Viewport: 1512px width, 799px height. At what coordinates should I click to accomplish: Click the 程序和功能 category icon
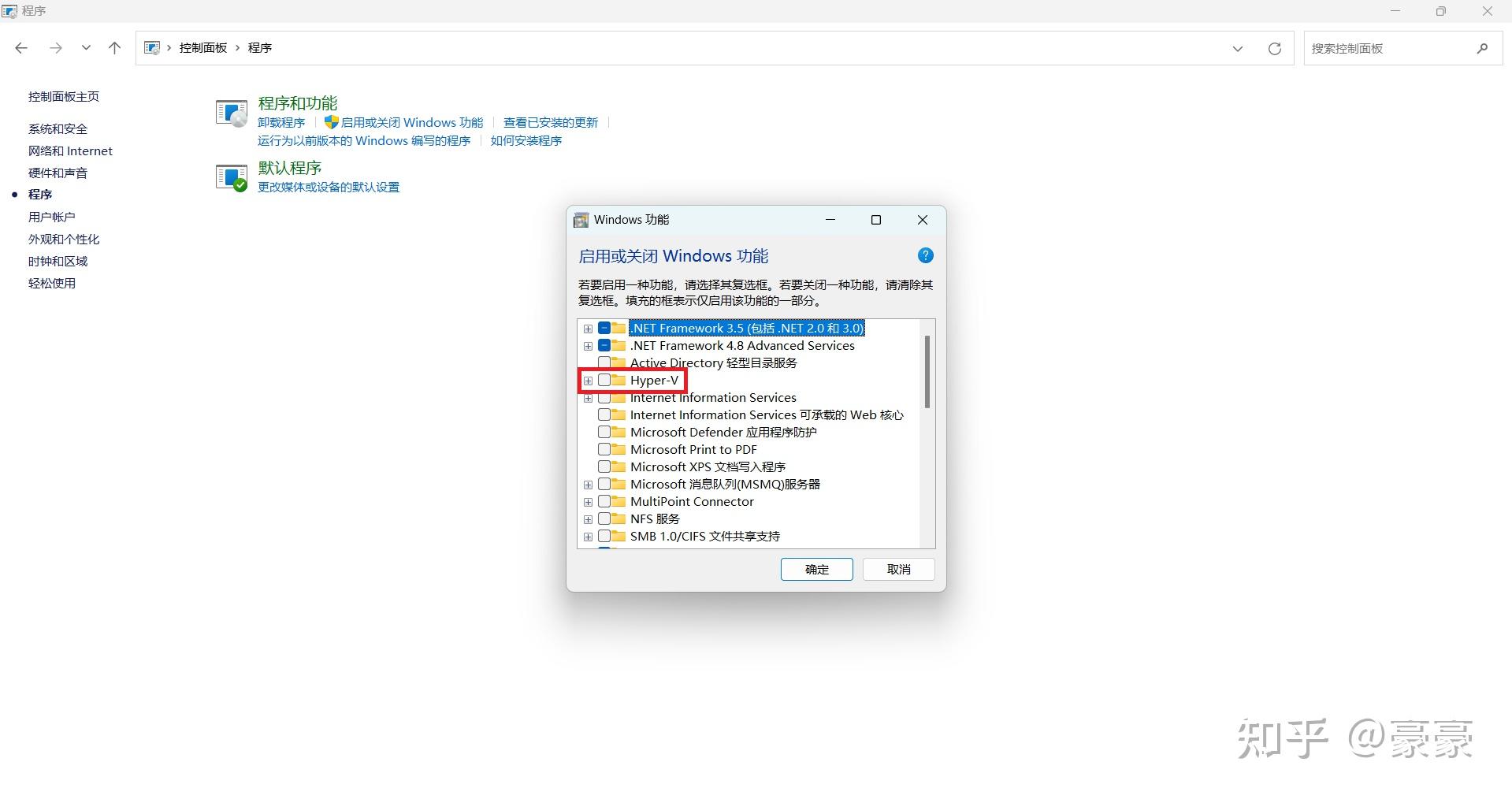(232, 113)
